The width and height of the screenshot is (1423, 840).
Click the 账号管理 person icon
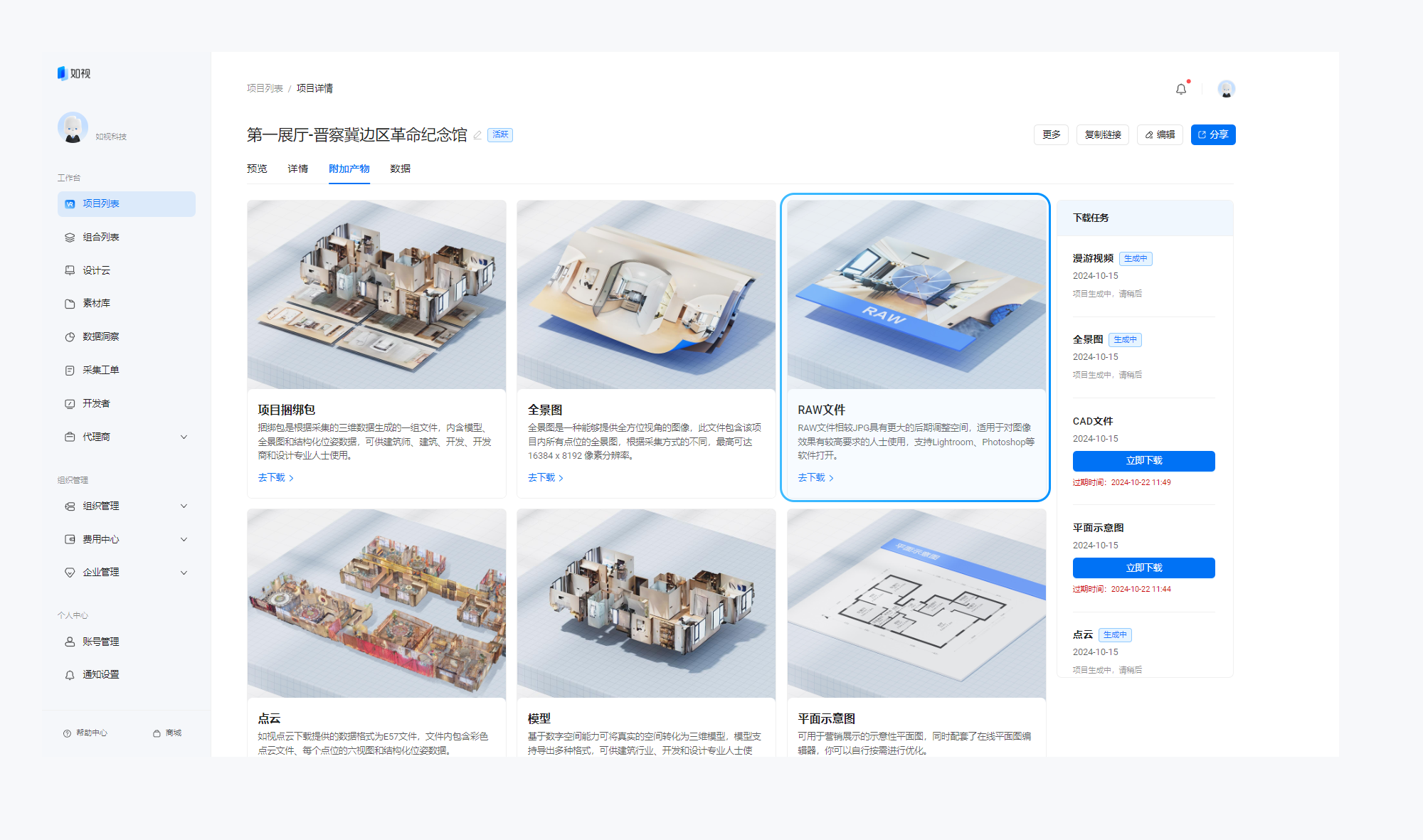tap(70, 642)
